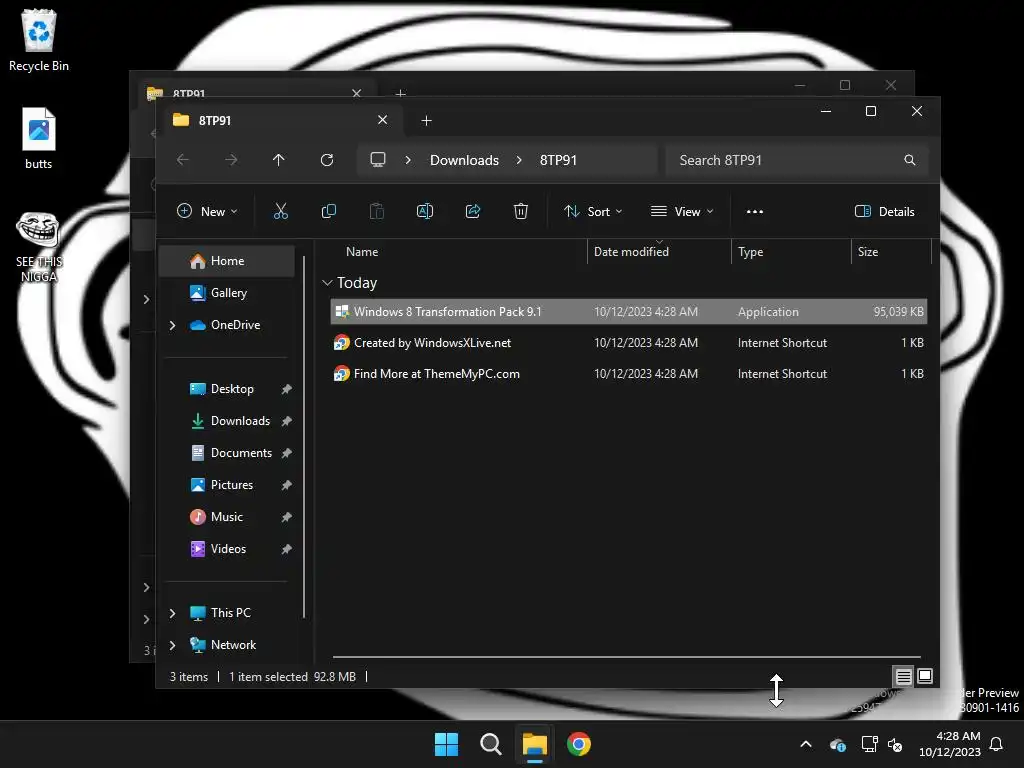Expand the OneDrive tree node
1024x768 pixels.
tap(172, 325)
